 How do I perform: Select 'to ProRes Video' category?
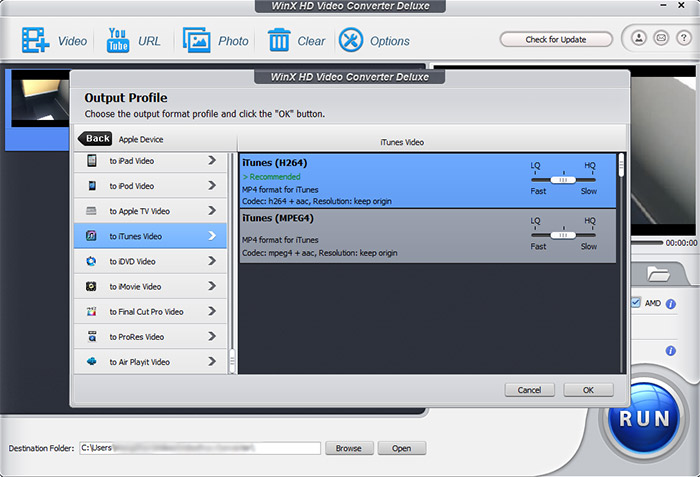point(150,337)
